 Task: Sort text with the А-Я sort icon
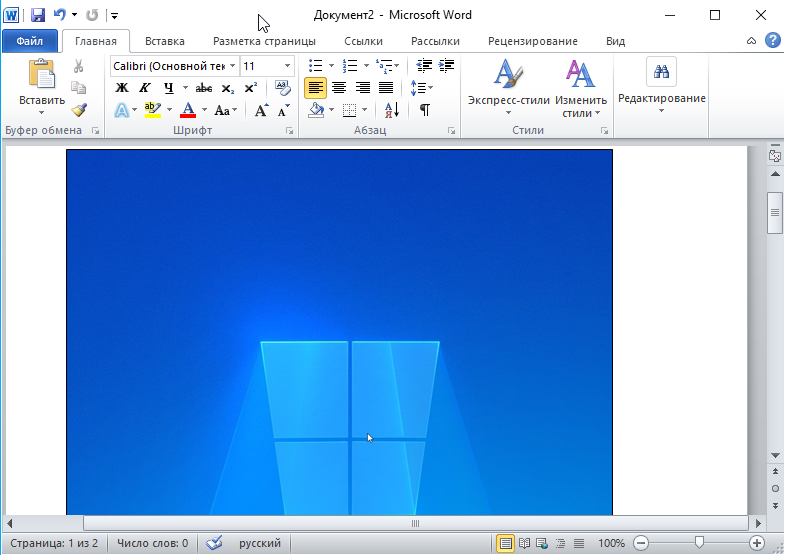pos(391,110)
